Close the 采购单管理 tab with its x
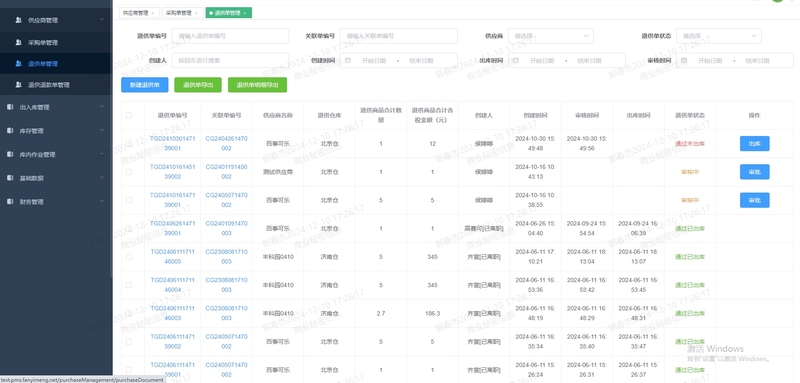The width and height of the screenshot is (800, 383). (196, 13)
